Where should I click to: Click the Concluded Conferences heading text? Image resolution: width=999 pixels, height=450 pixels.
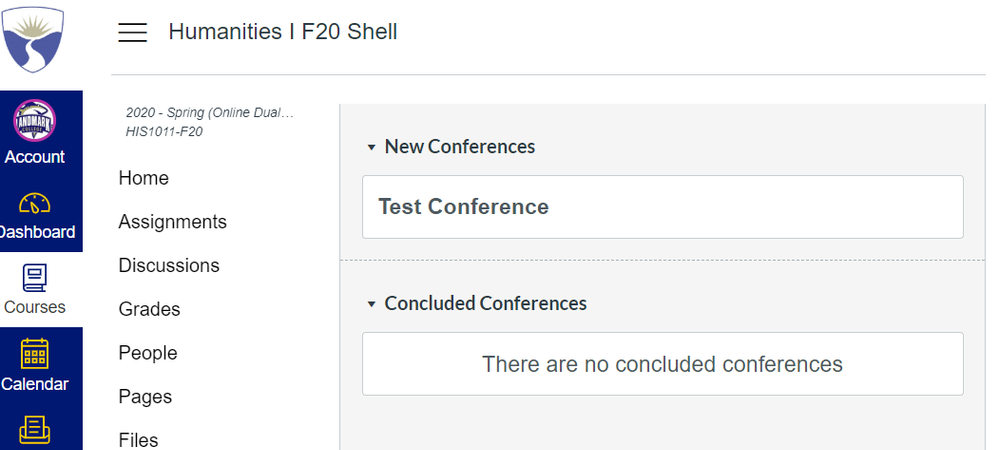pos(486,303)
